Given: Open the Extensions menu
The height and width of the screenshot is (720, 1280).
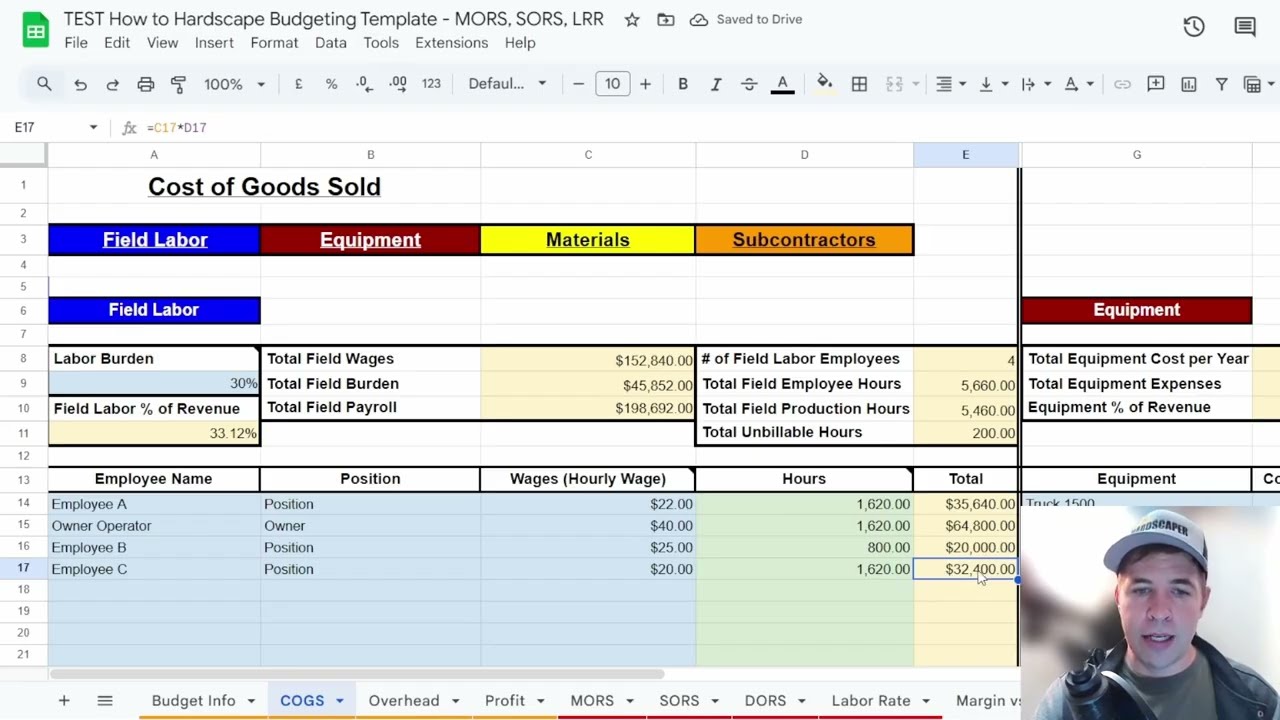Looking at the screenshot, I should tap(451, 43).
